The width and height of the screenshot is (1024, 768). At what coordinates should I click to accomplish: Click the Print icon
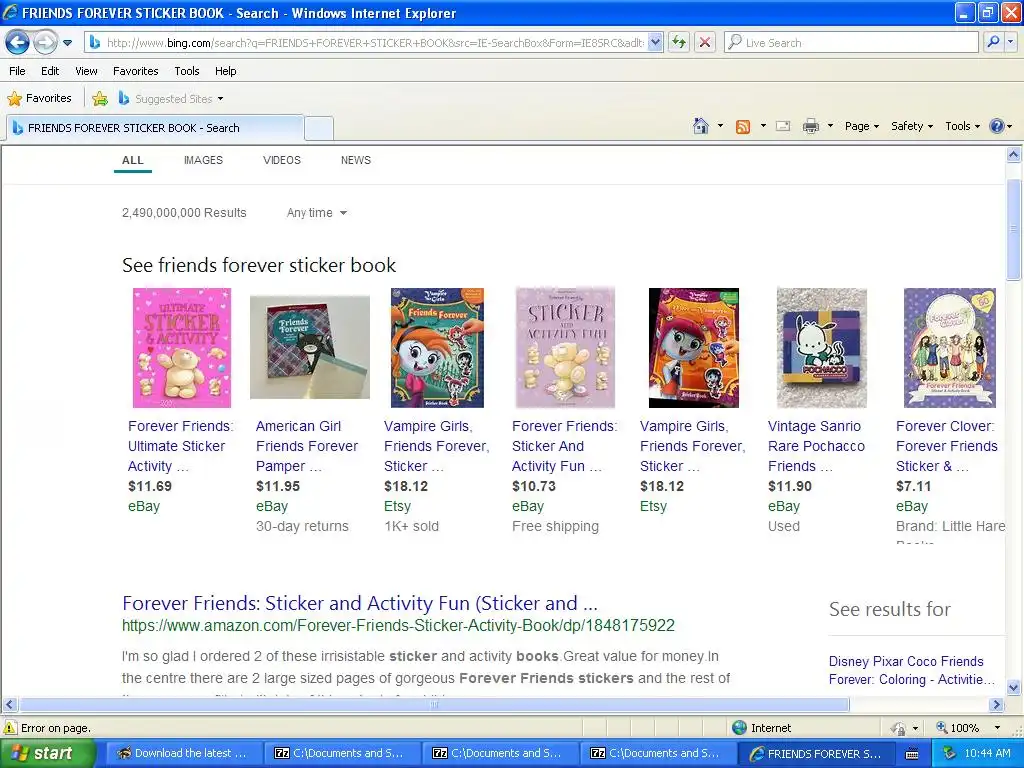tap(810, 126)
